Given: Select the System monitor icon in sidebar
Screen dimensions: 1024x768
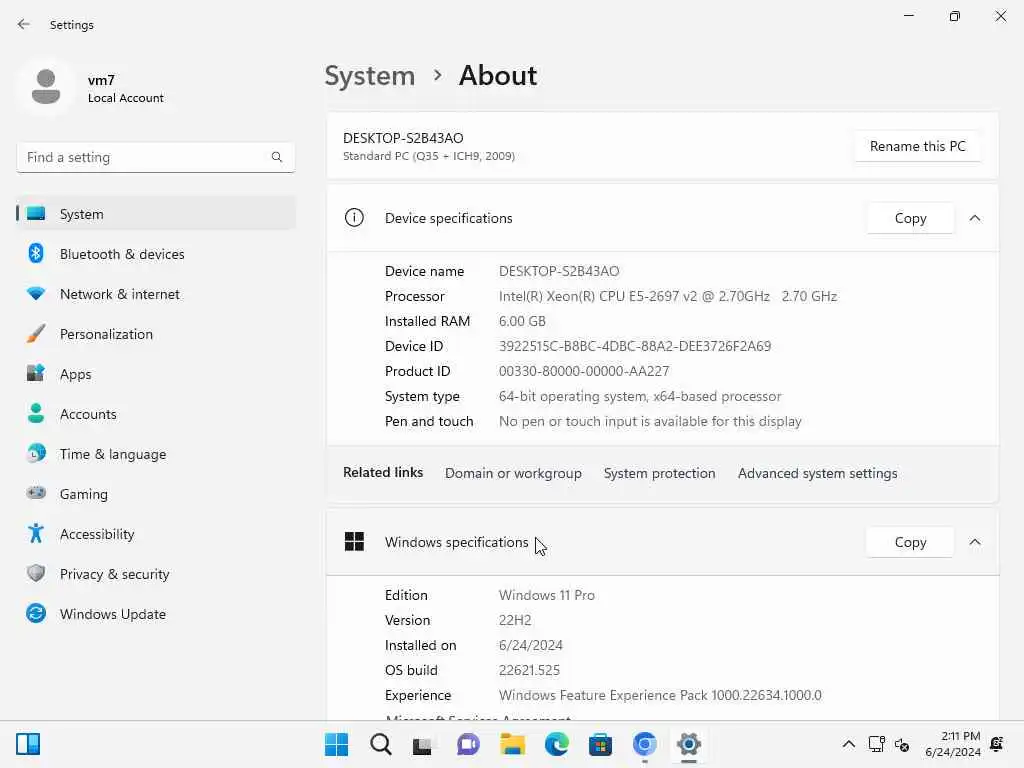Looking at the screenshot, I should click(x=36, y=214).
